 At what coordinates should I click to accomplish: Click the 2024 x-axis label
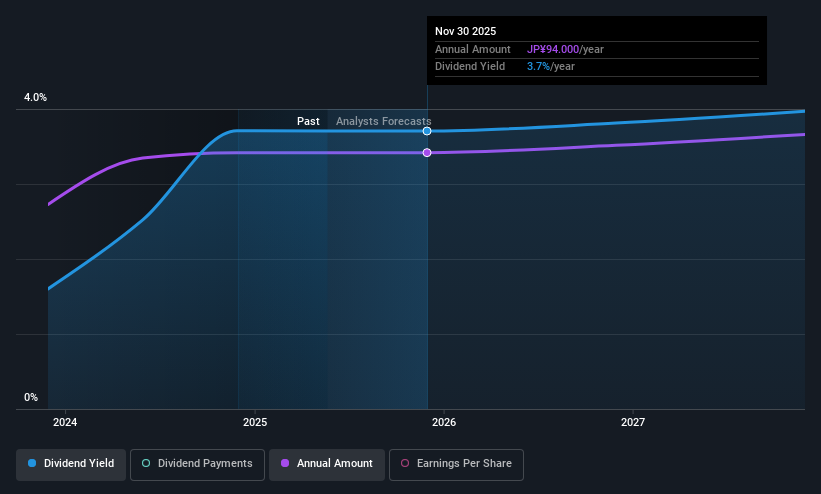click(65, 422)
